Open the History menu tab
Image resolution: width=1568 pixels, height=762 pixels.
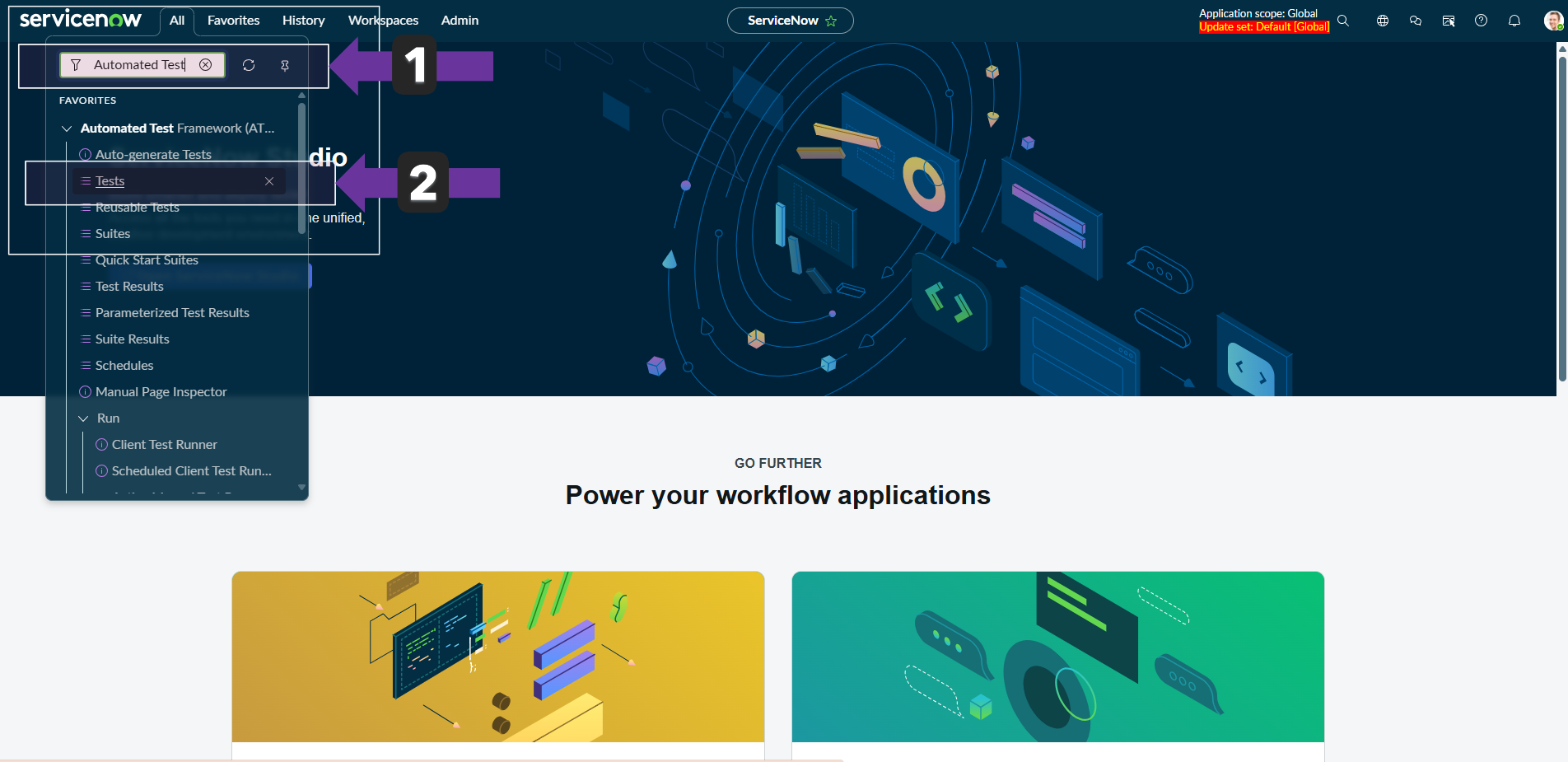pyautogui.click(x=303, y=21)
